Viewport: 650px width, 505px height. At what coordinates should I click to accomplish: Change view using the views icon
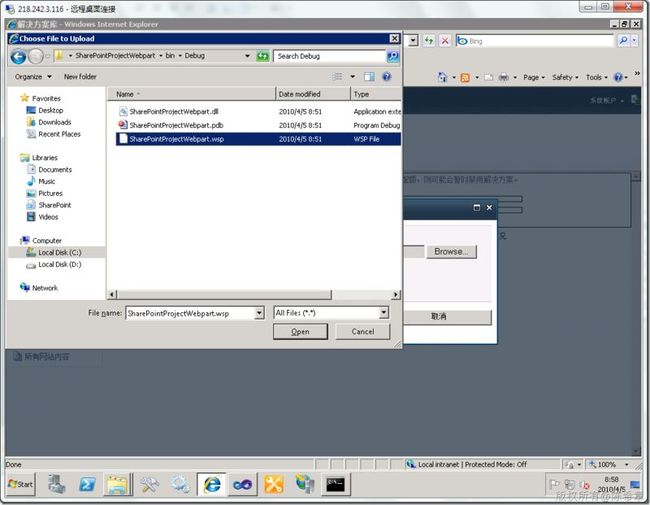click(x=338, y=77)
